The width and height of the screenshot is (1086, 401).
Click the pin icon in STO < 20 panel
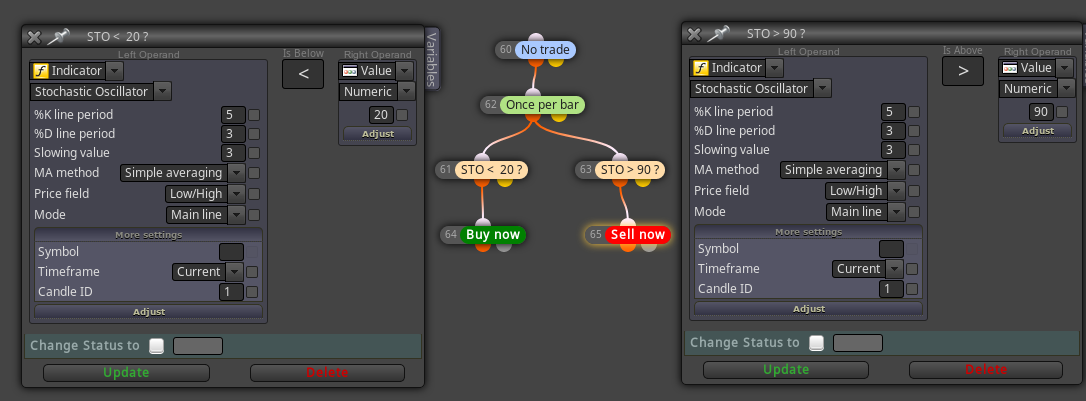[60, 36]
